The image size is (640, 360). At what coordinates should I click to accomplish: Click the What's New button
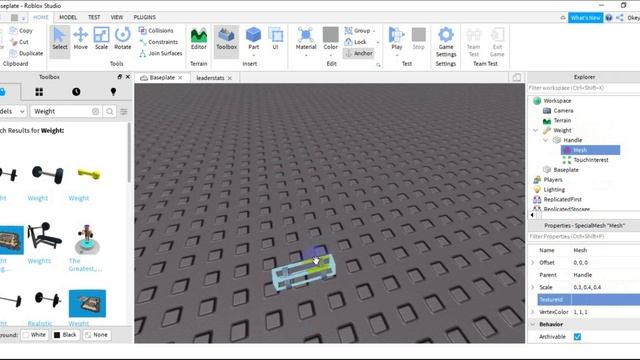click(585, 18)
